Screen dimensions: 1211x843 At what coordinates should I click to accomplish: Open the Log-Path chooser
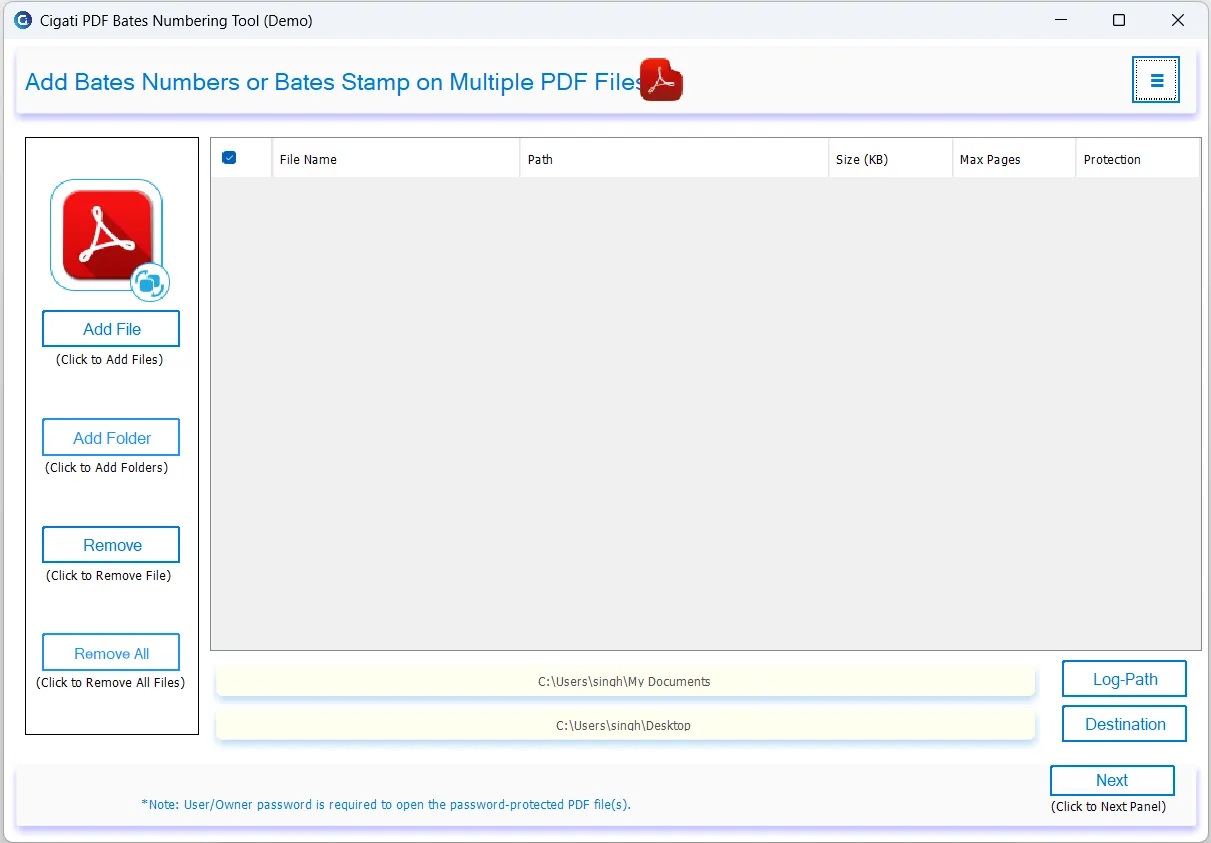1124,679
